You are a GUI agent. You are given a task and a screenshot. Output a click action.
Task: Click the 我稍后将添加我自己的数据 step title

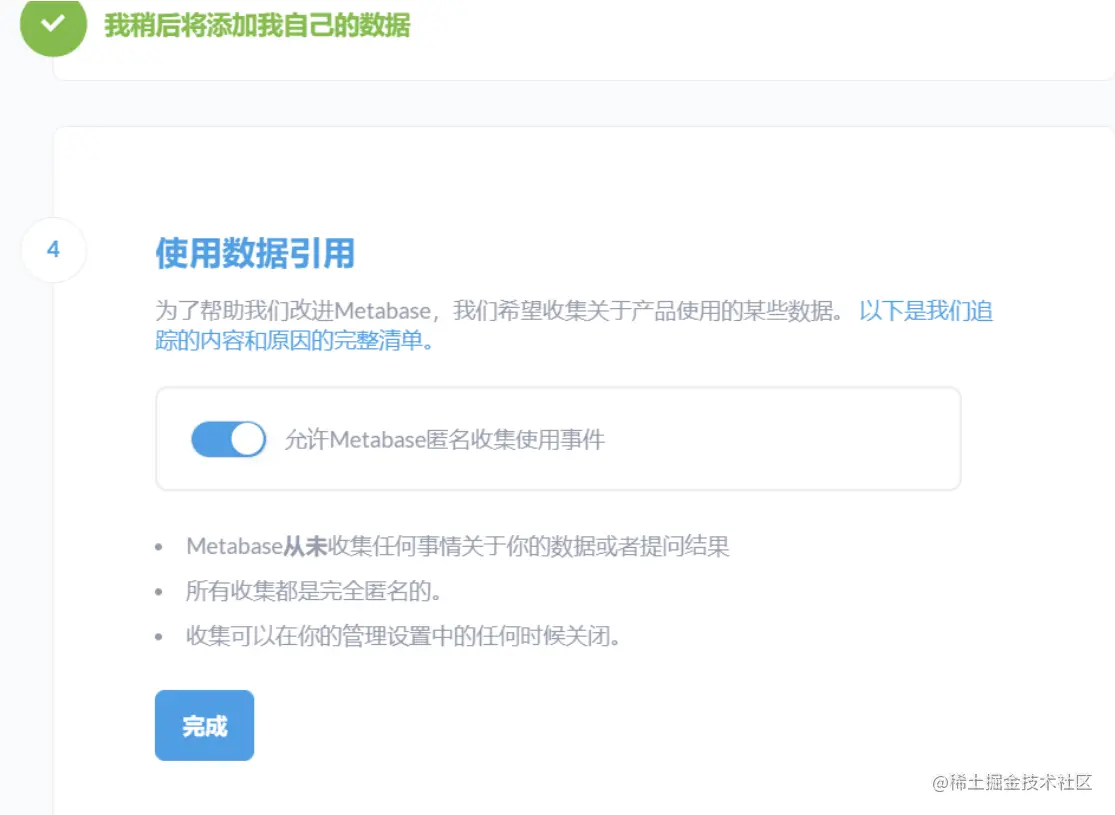pyautogui.click(x=257, y=25)
